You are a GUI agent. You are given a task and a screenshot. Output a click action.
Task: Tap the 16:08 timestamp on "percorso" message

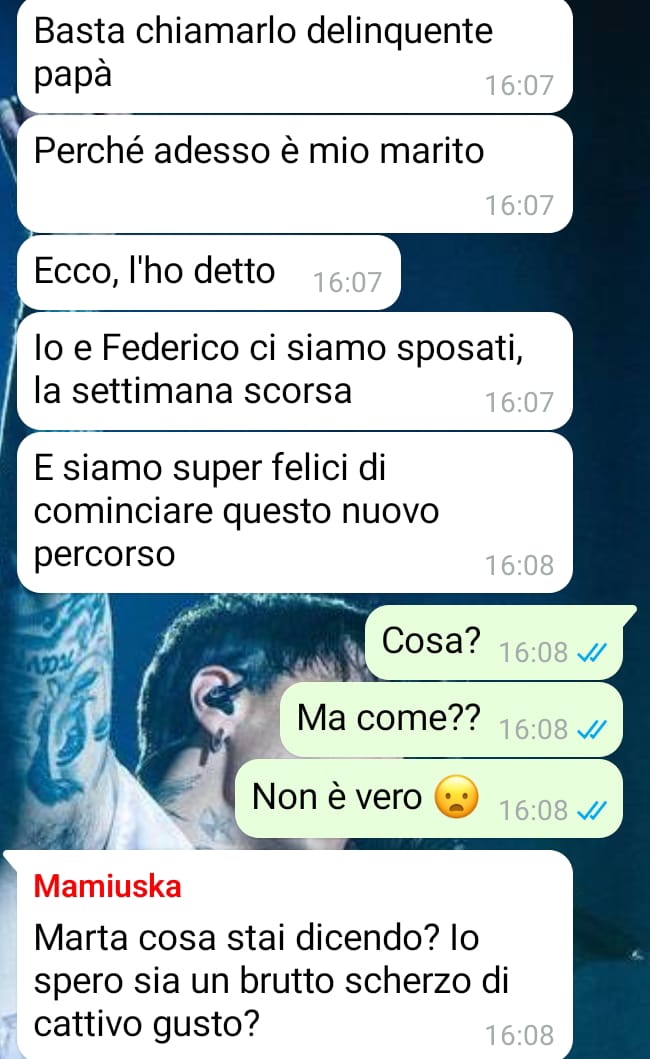[519, 565]
